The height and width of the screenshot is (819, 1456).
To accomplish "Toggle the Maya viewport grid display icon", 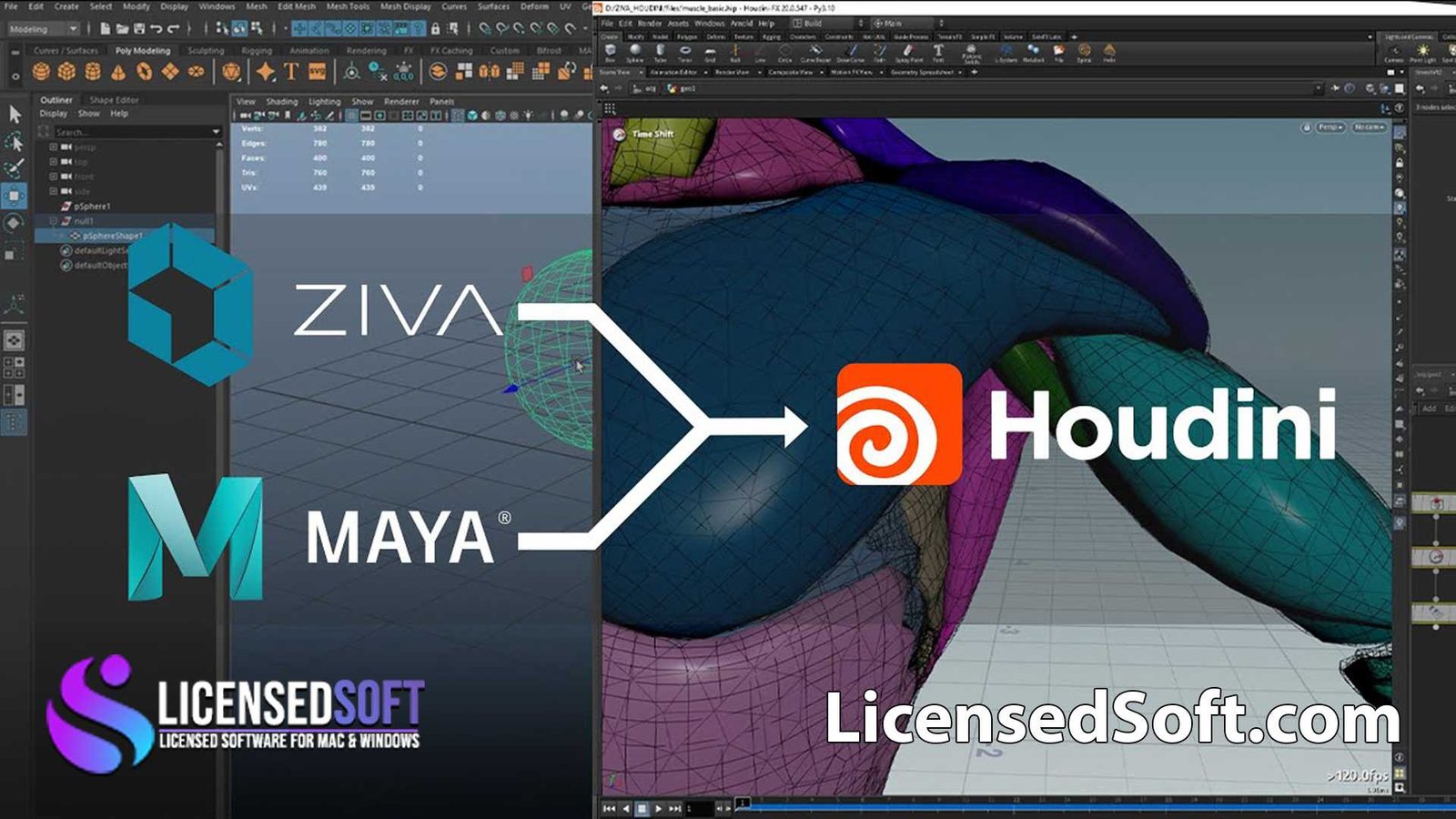I will coord(351,116).
